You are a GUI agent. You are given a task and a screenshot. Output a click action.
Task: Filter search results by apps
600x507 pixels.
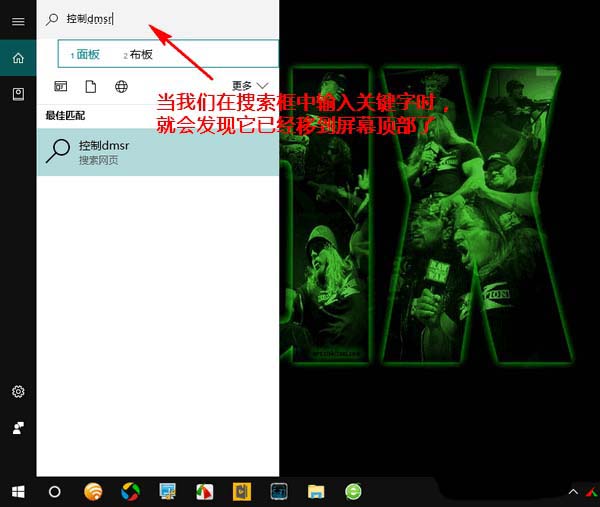click(x=61, y=87)
